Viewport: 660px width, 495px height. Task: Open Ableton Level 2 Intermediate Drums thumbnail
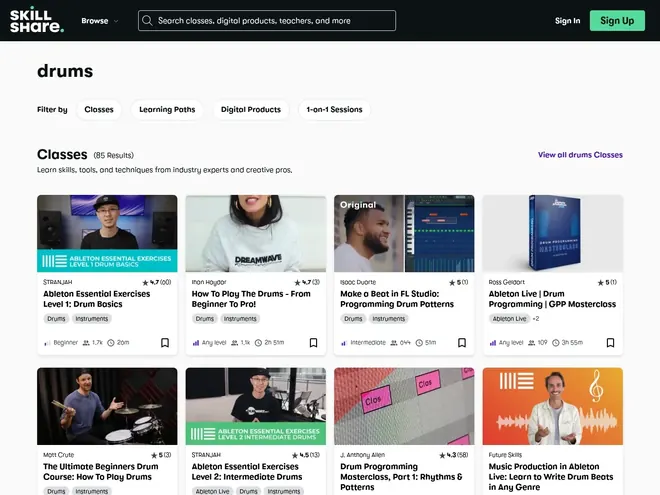point(255,406)
